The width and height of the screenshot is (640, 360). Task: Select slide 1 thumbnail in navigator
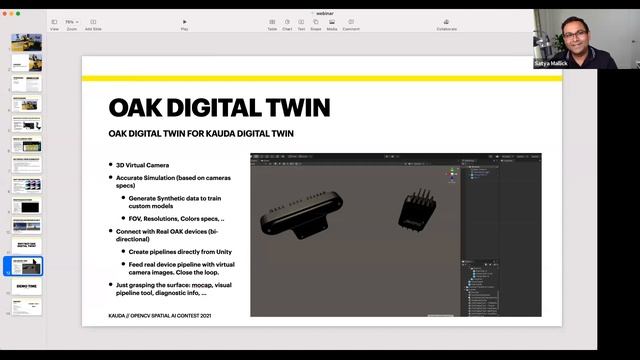pyautogui.click(x=27, y=42)
